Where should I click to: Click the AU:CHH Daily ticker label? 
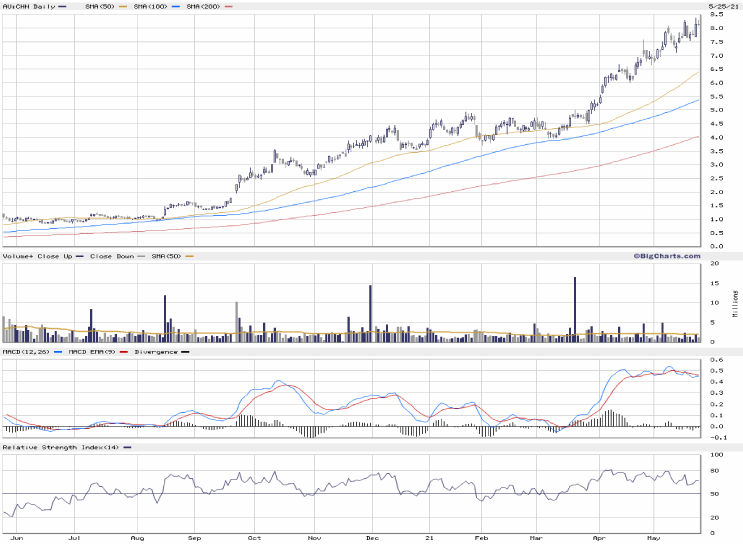28,6
